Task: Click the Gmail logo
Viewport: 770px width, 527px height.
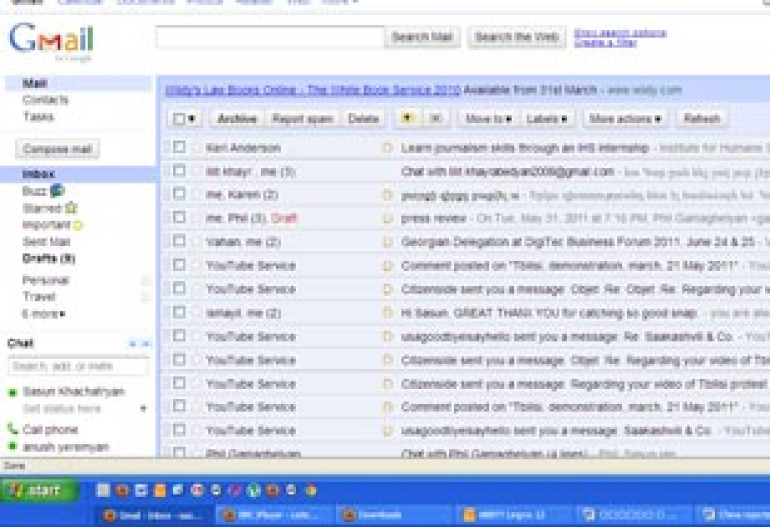Action: [52, 39]
